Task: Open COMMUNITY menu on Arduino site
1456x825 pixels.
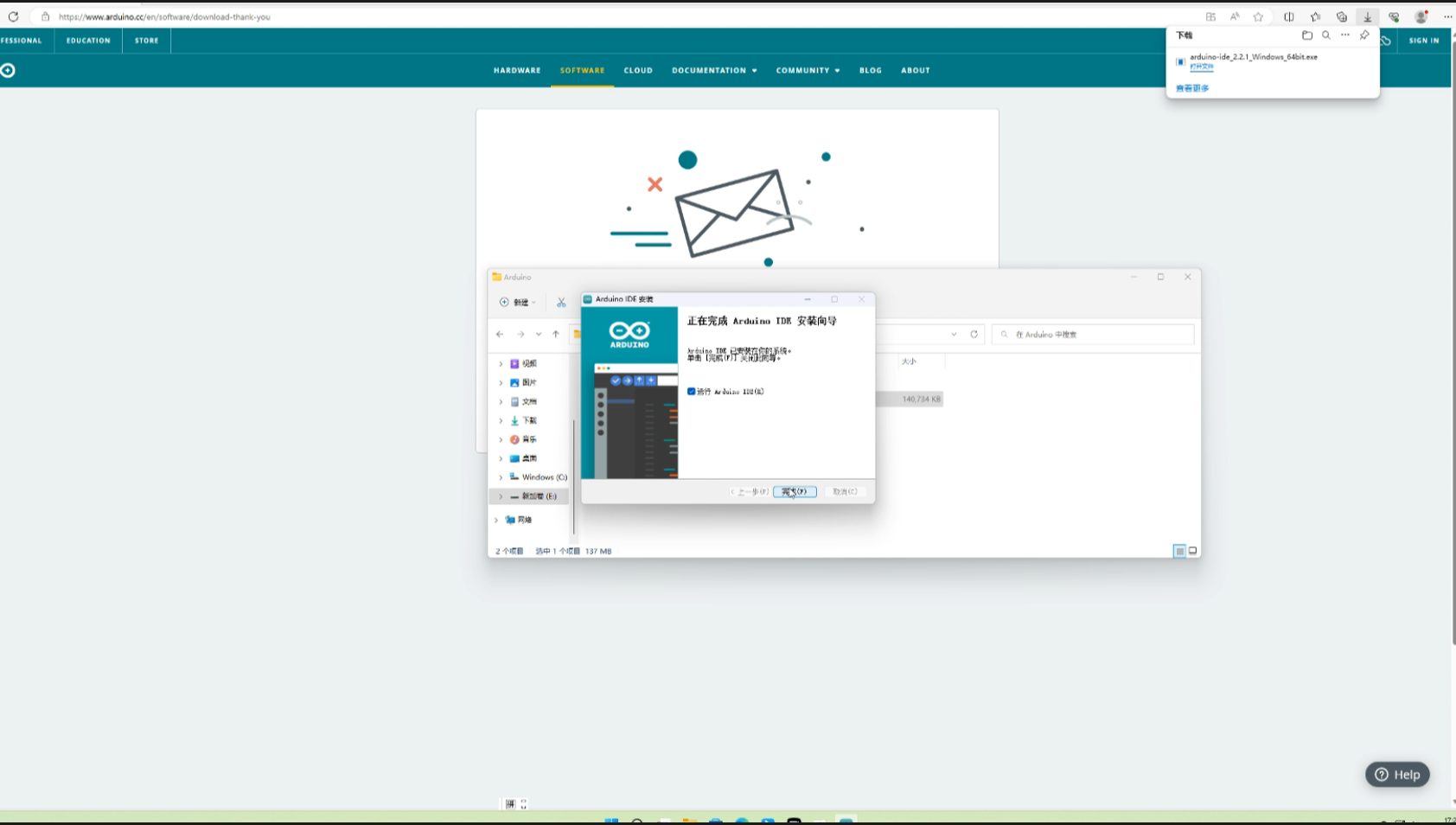Action: (x=808, y=71)
